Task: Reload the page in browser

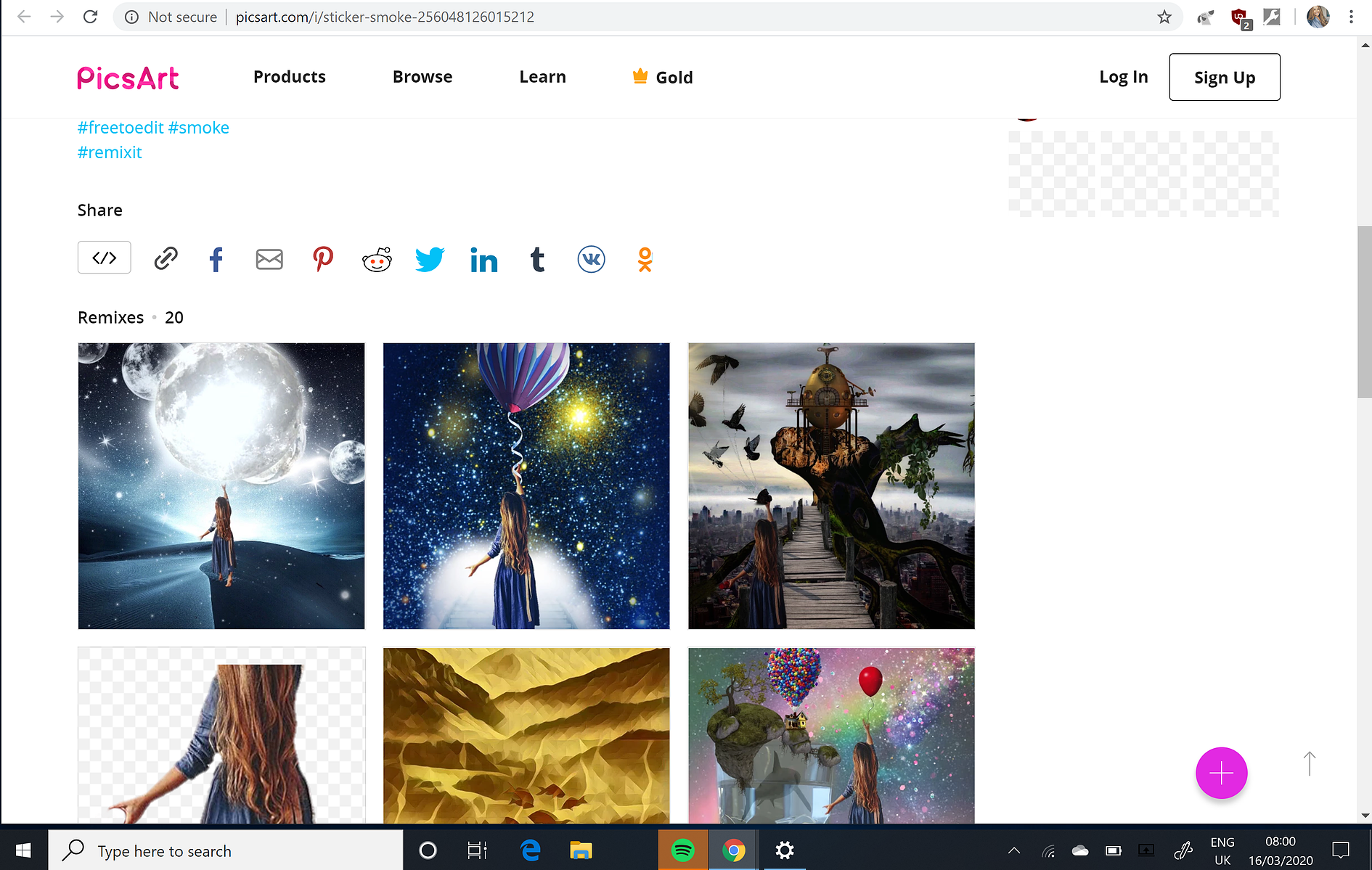Action: [x=90, y=17]
